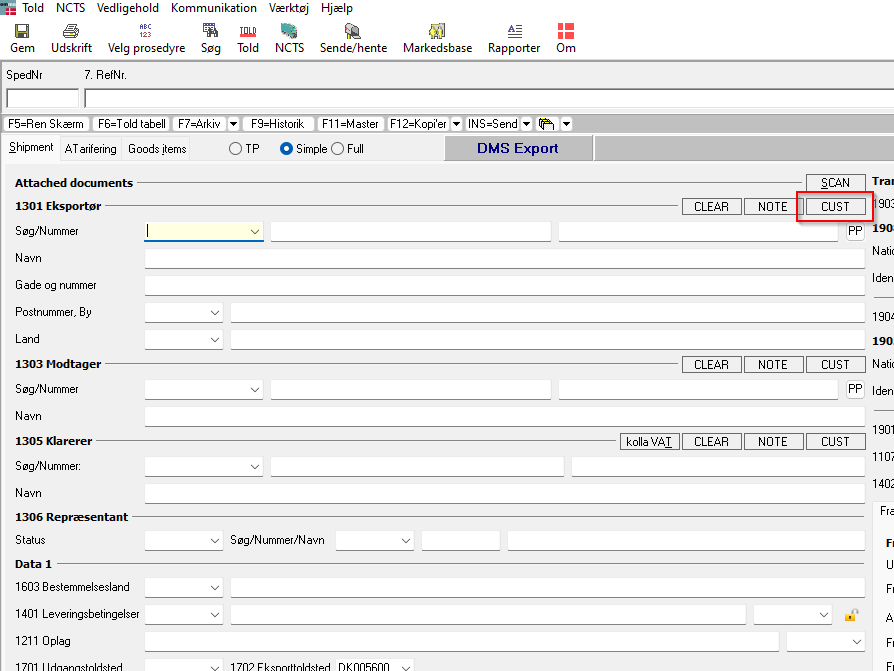Open Rapporter reports icon

coord(514,38)
